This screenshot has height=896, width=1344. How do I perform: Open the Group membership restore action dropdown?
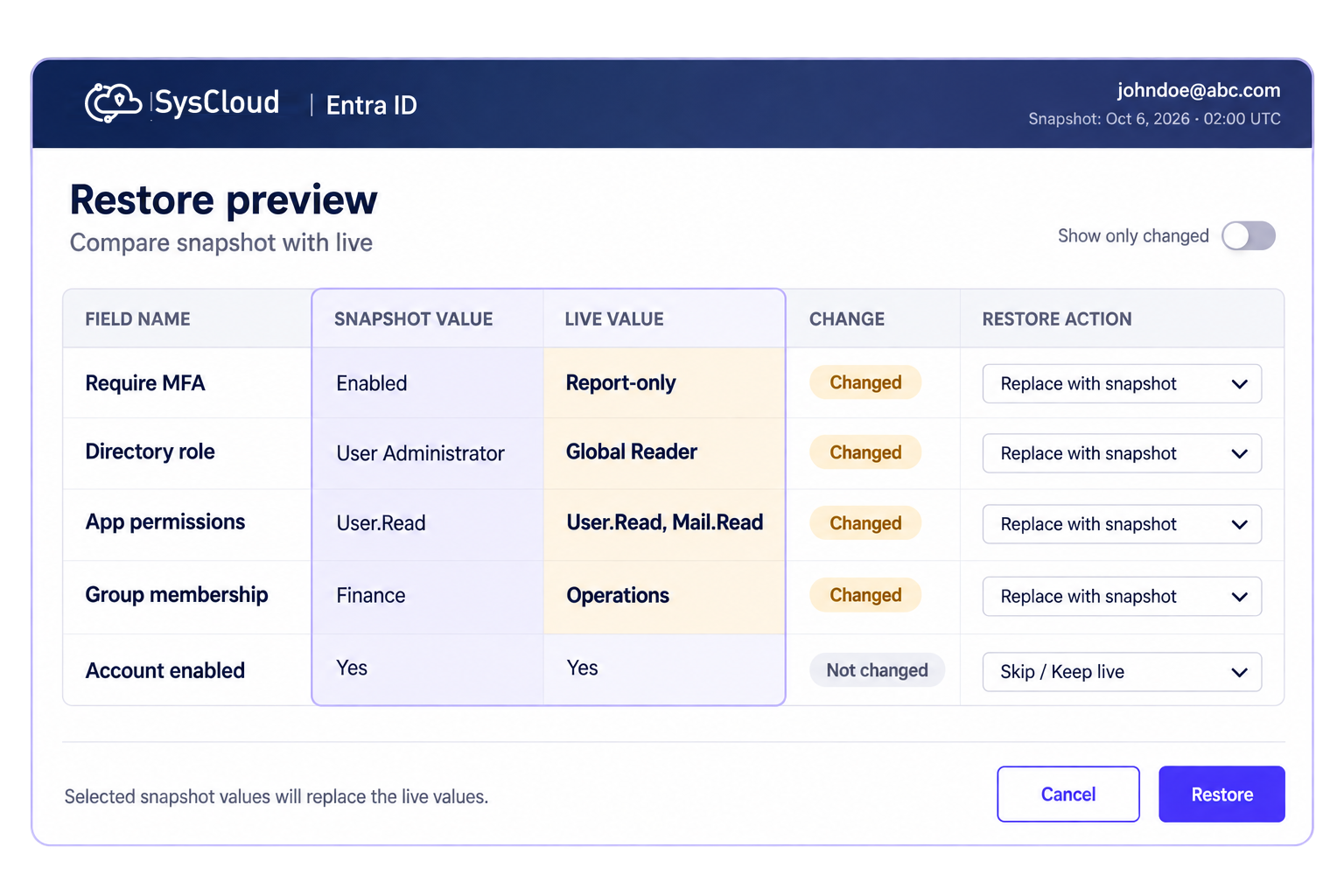(1122, 597)
